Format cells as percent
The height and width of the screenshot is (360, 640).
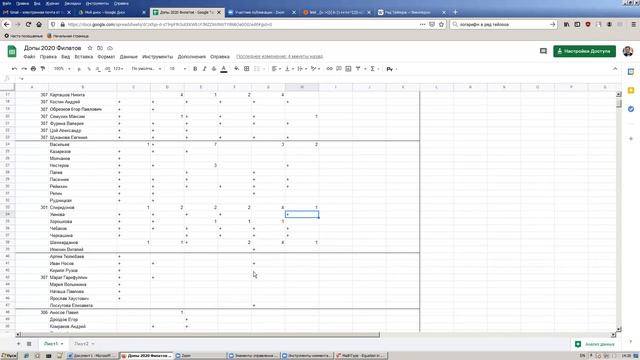click(89, 69)
